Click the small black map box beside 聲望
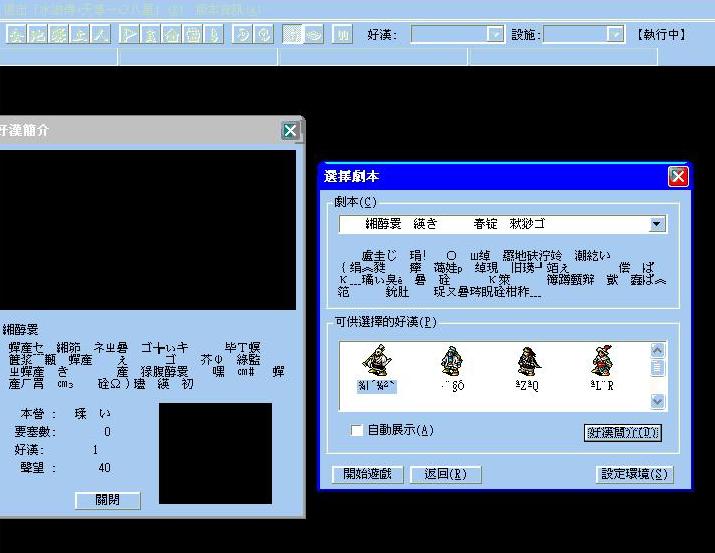The height and width of the screenshot is (553, 715). 215,454
